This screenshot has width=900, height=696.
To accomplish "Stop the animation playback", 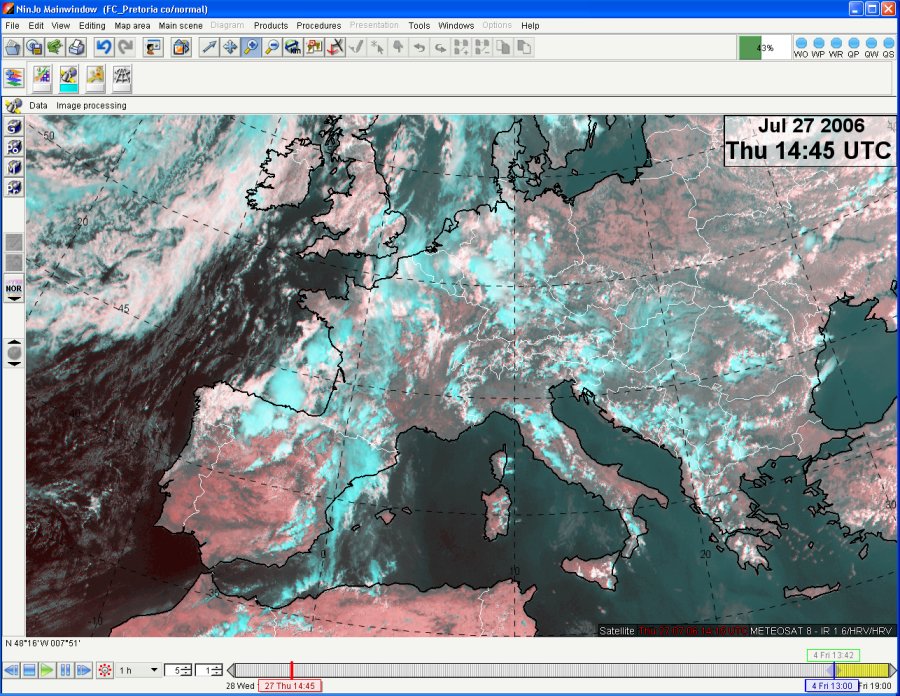I will [29, 670].
